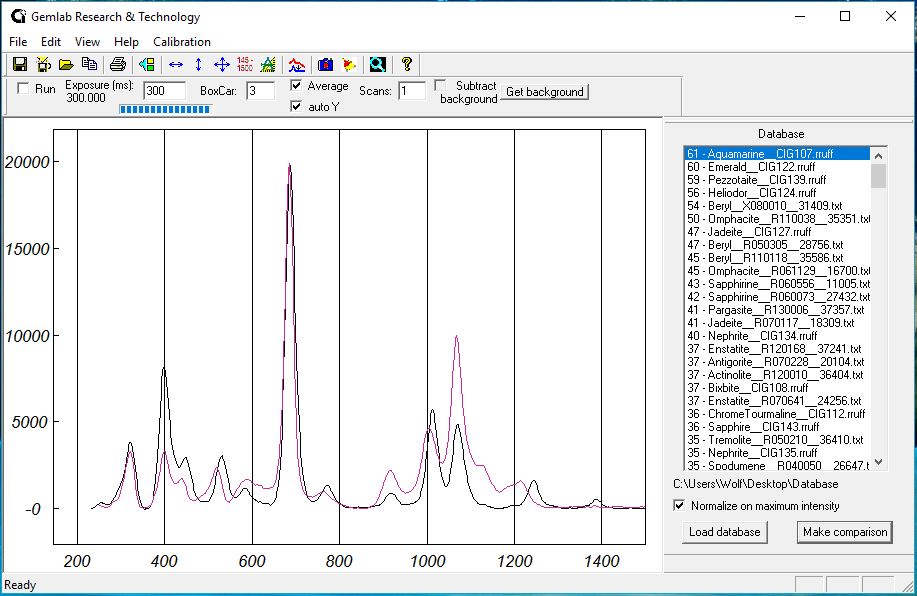Click the Save floppy disk icon

point(20,64)
